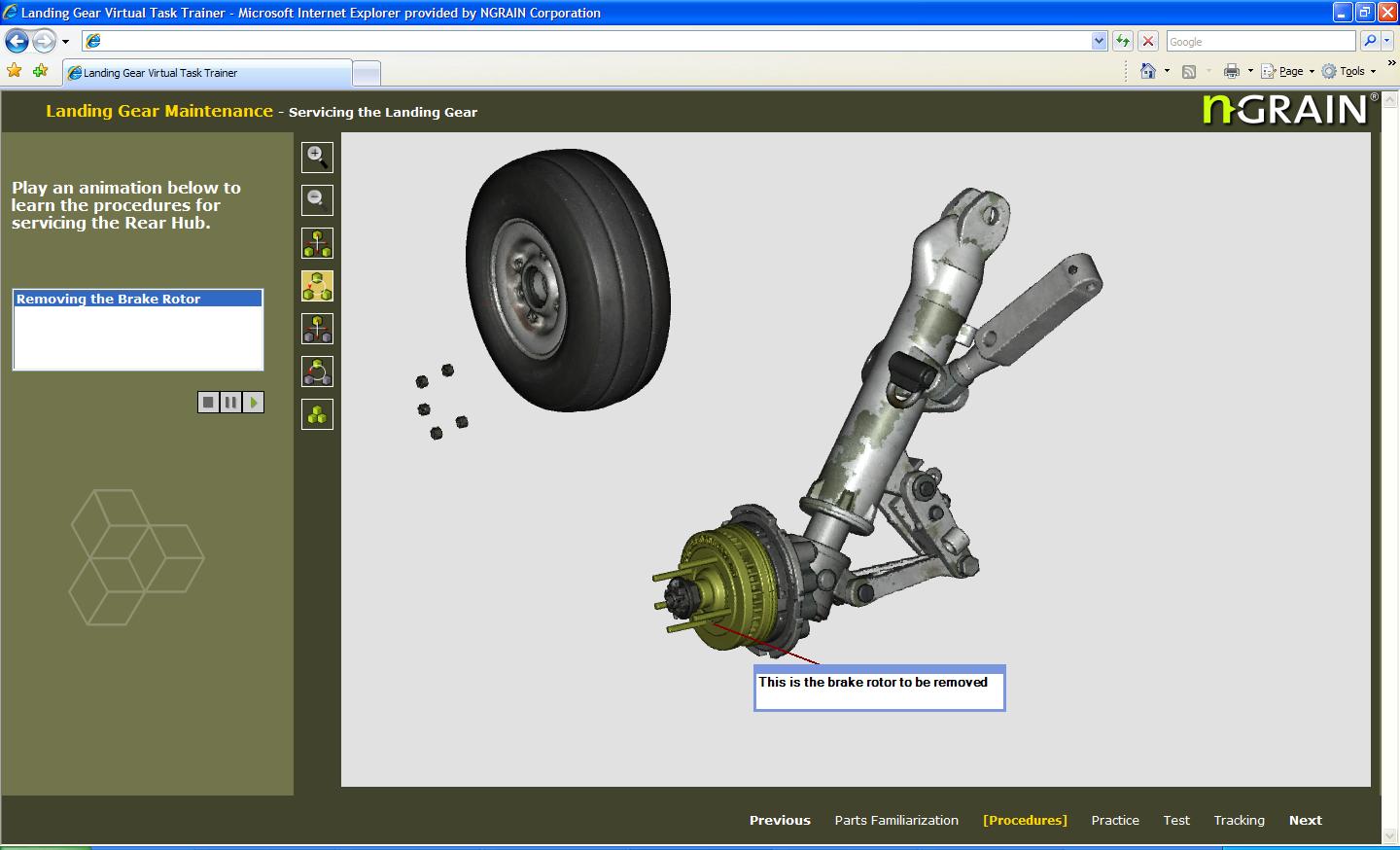Click the restore window button

tap(1365, 13)
